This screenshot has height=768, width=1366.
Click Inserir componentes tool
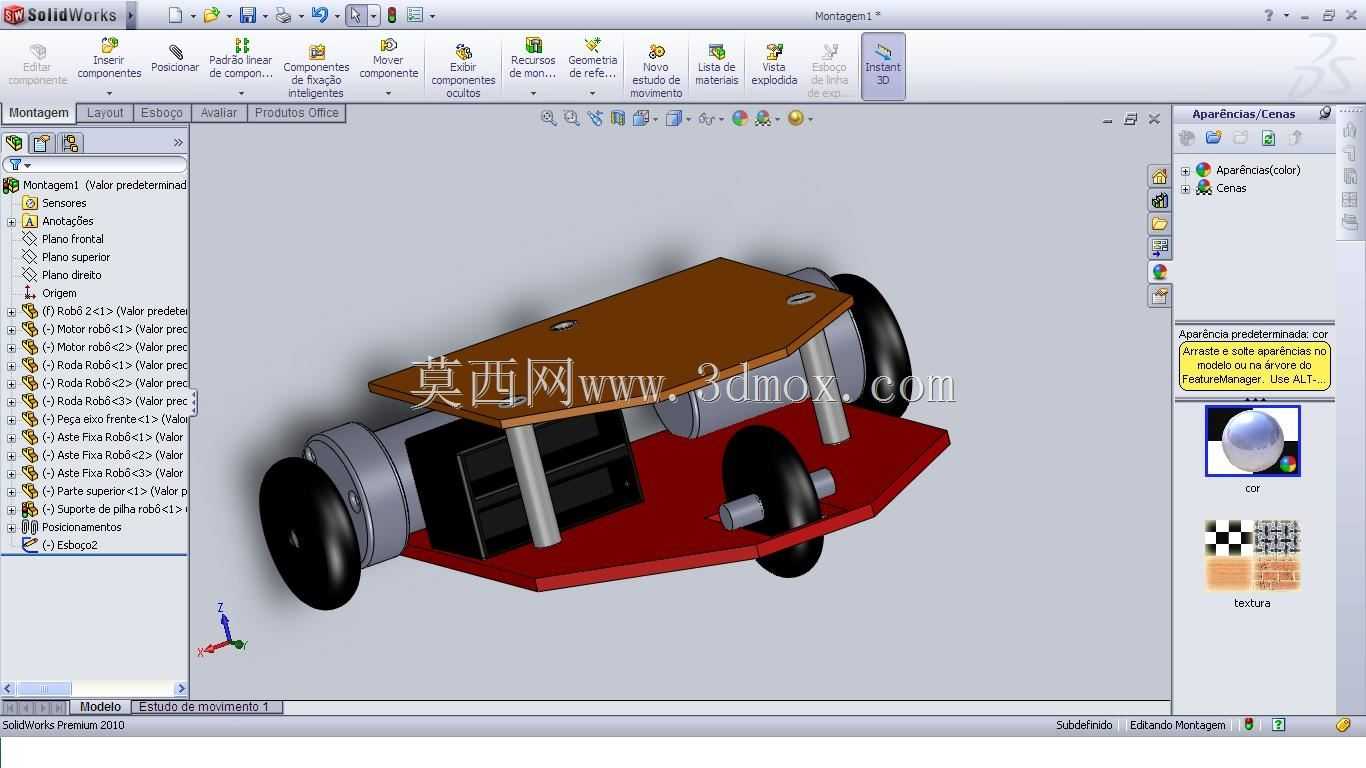[x=109, y=59]
